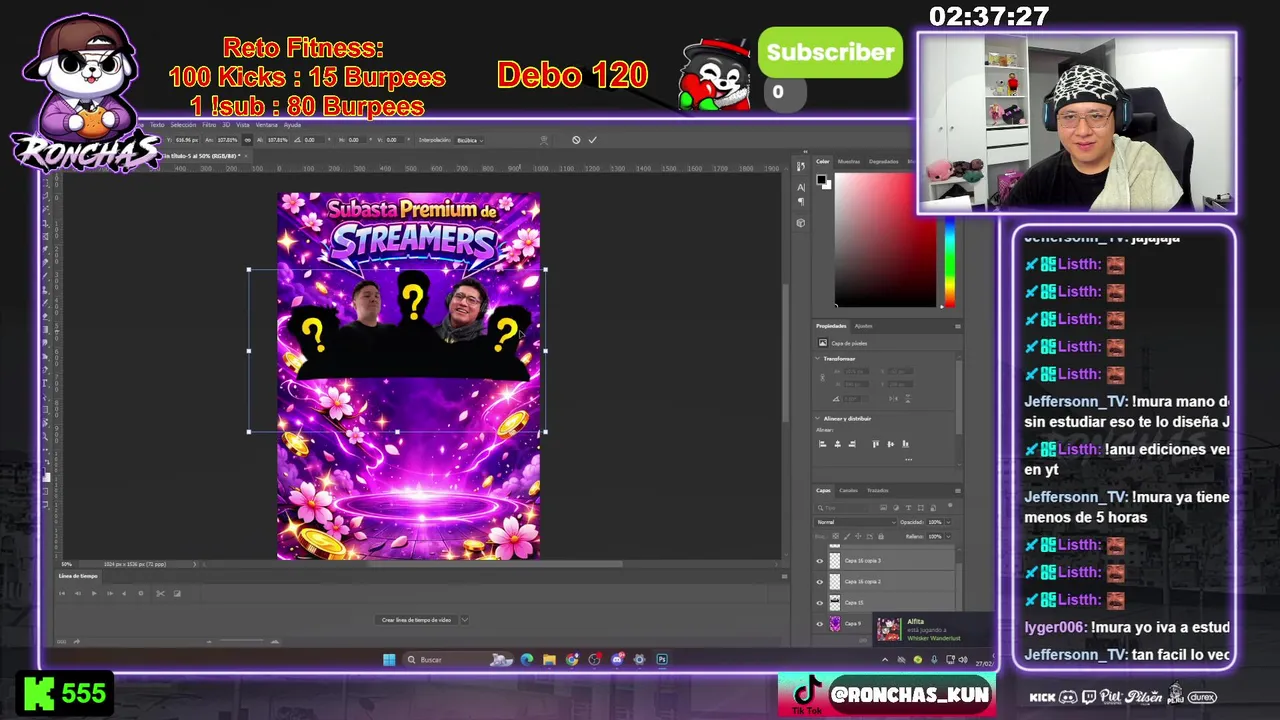This screenshot has height=720, width=1280.
Task: Filter layers by adjustment layer icon
Action: [x=896, y=507]
